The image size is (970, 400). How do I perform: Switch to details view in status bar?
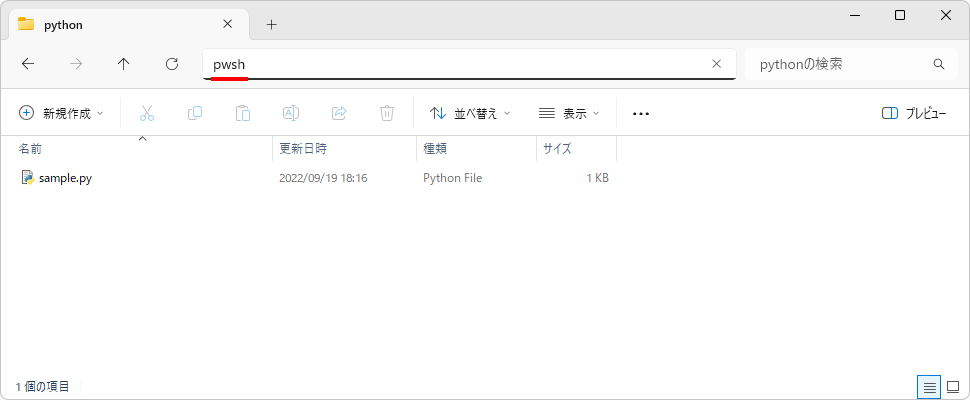[x=929, y=387]
